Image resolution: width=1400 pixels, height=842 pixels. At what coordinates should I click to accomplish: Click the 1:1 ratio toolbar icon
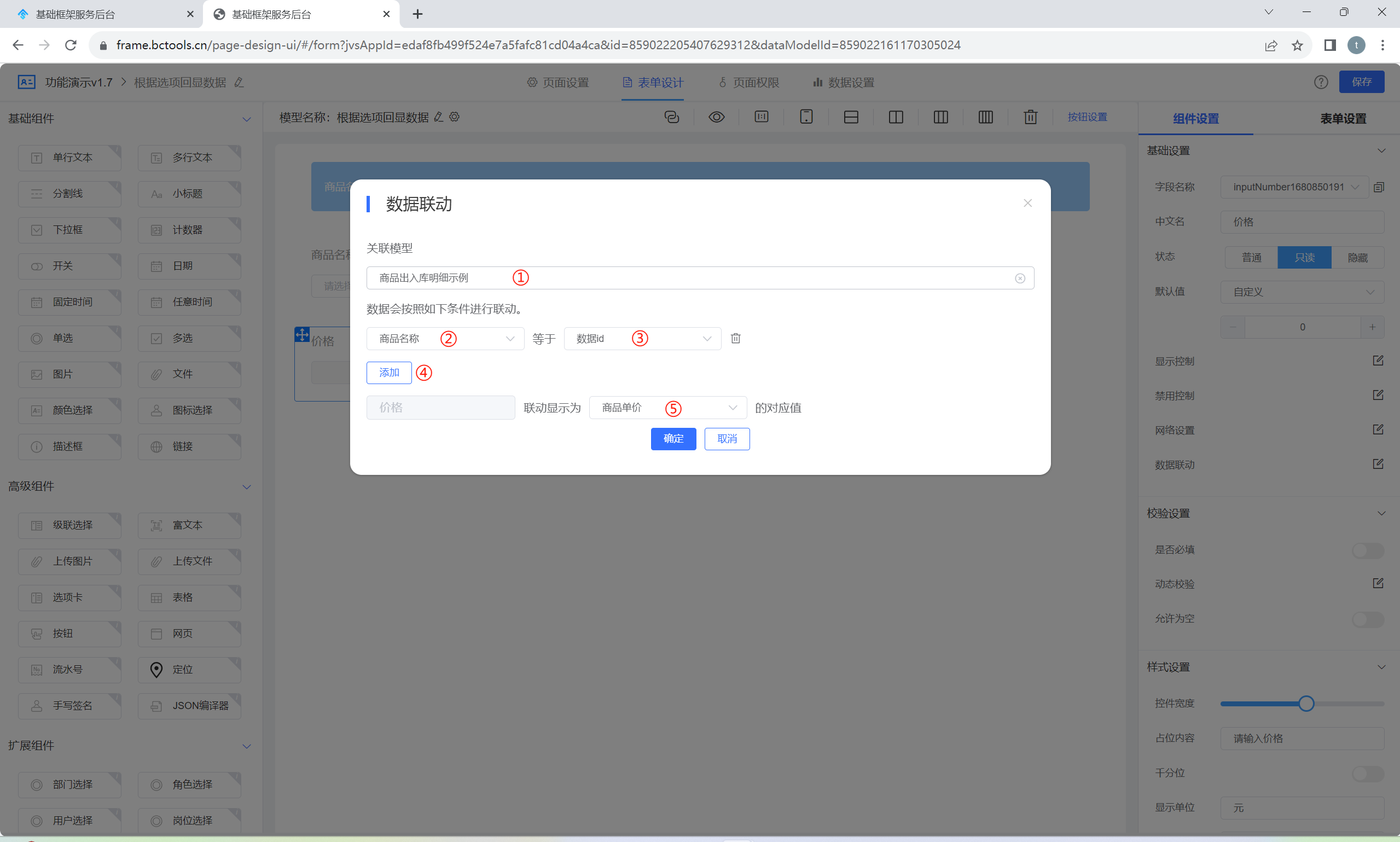click(x=761, y=117)
